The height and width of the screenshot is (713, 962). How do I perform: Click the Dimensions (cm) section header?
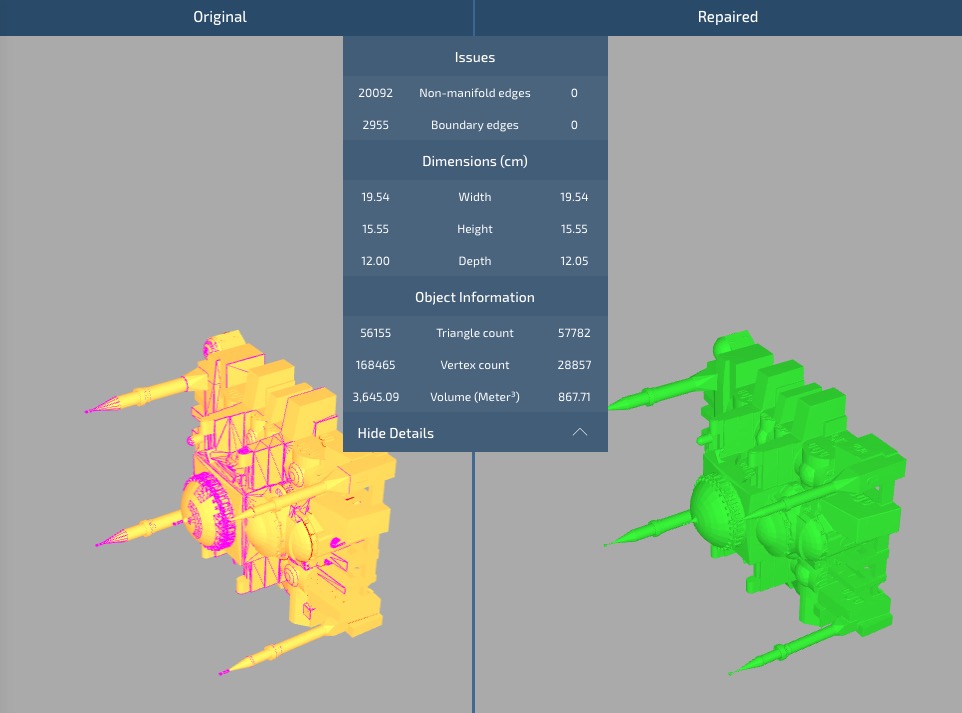(x=475, y=161)
